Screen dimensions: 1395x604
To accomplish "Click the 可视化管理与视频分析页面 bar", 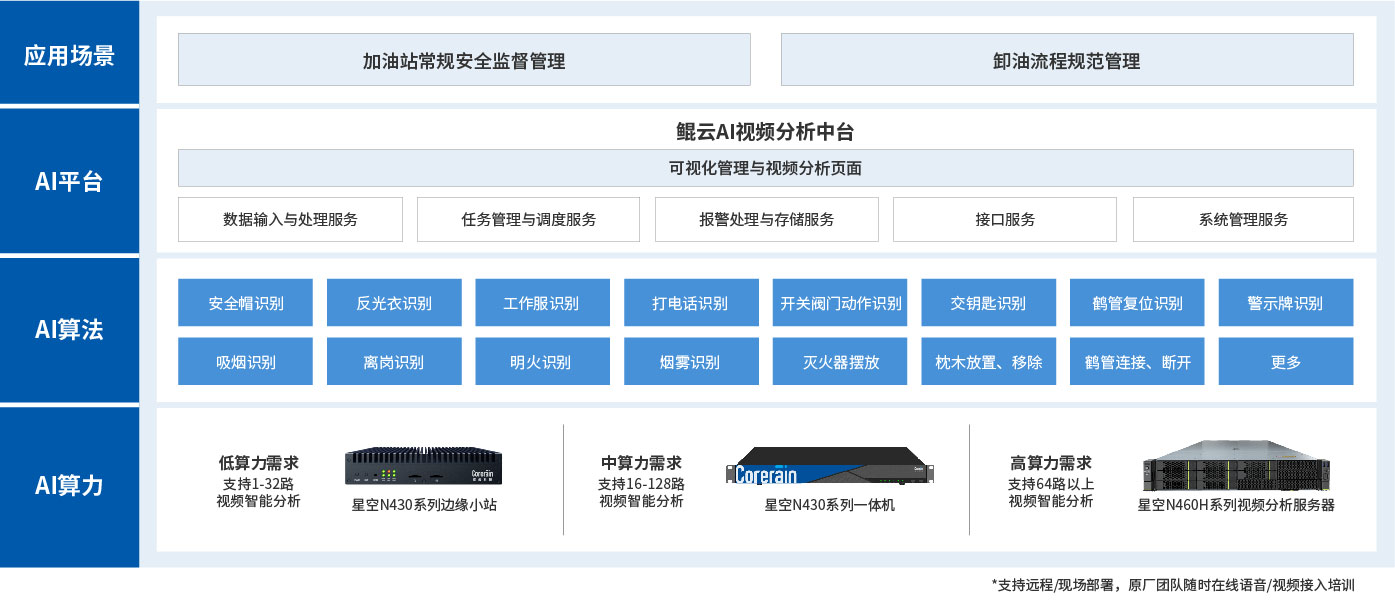I will click(x=766, y=169).
